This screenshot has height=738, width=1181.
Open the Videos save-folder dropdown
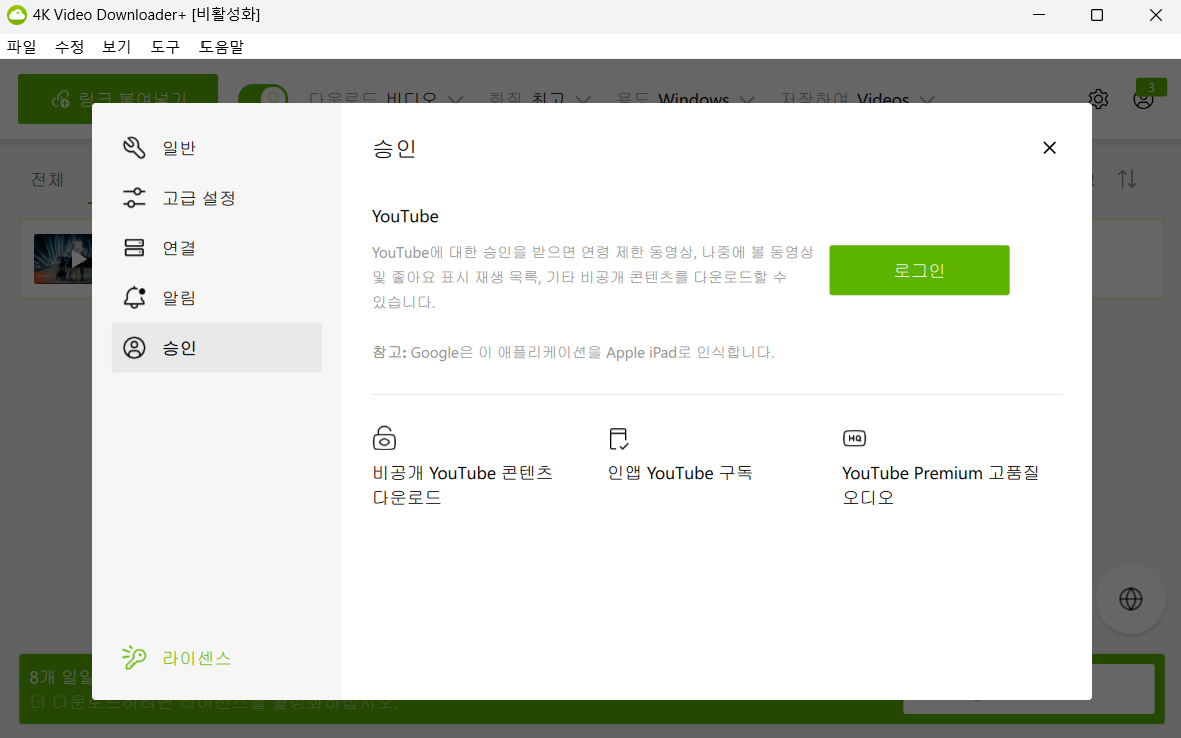(858, 99)
